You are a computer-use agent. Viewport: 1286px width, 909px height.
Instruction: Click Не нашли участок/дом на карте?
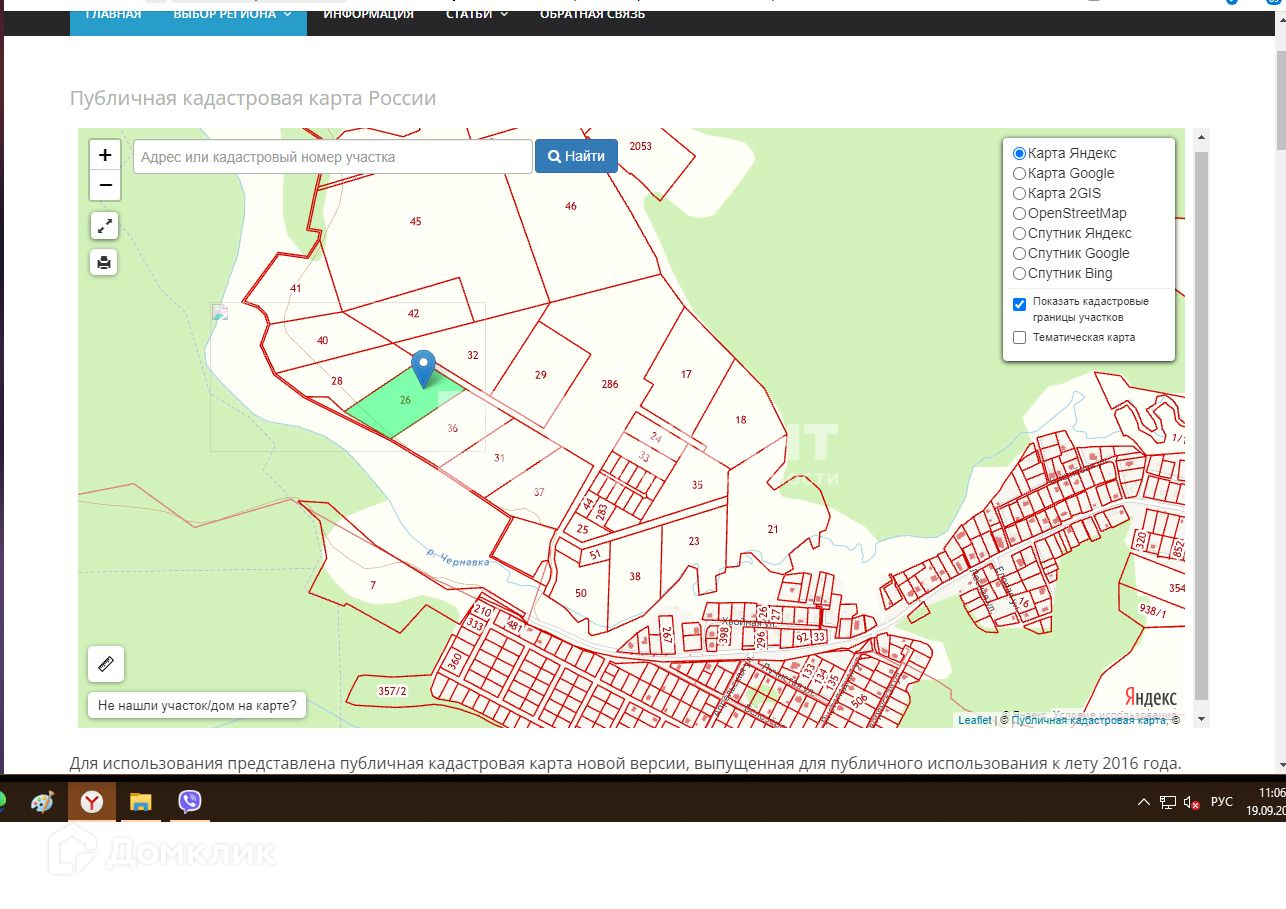pos(197,705)
